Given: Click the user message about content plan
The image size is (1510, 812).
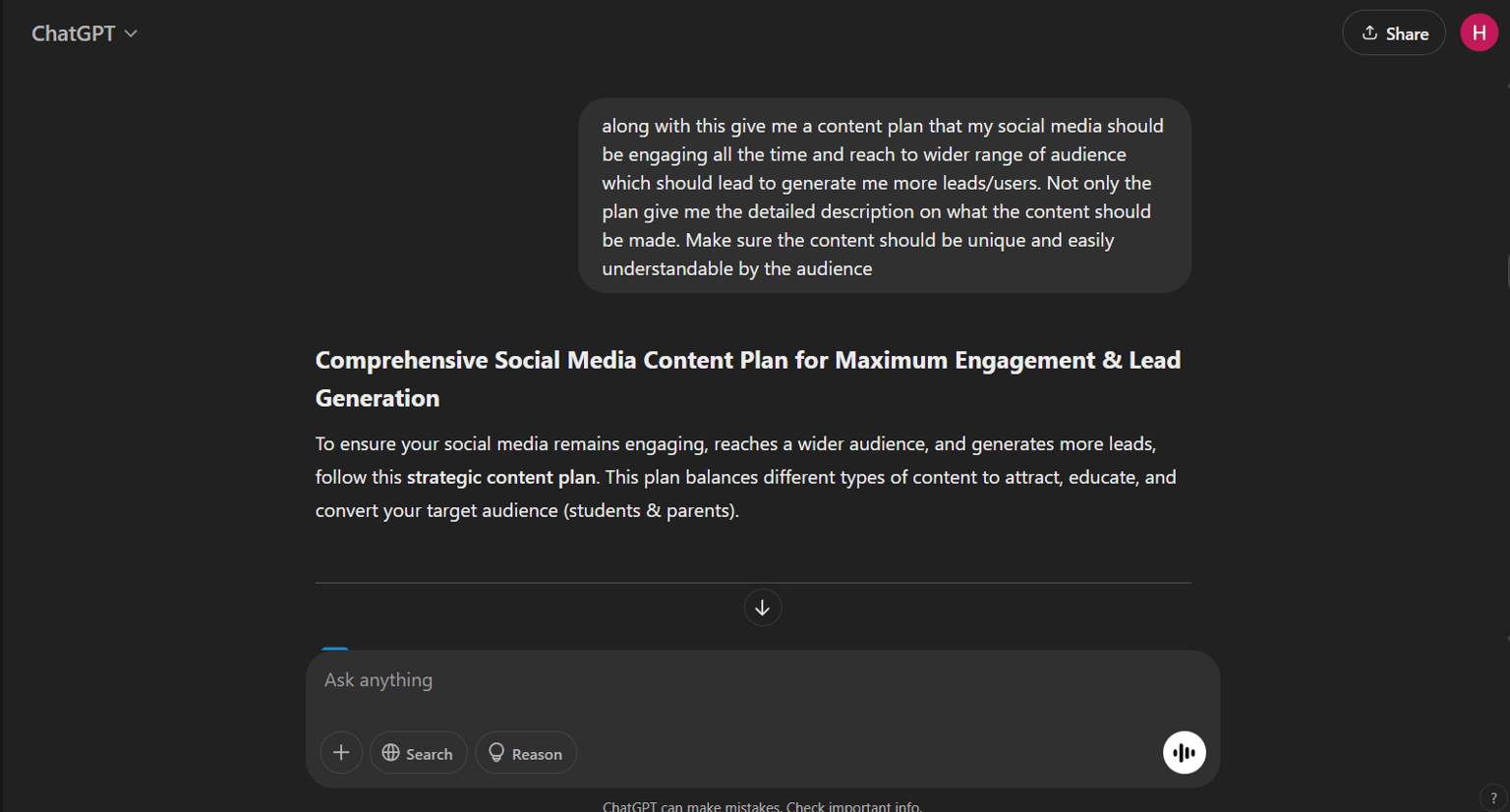Looking at the screenshot, I should [x=885, y=197].
